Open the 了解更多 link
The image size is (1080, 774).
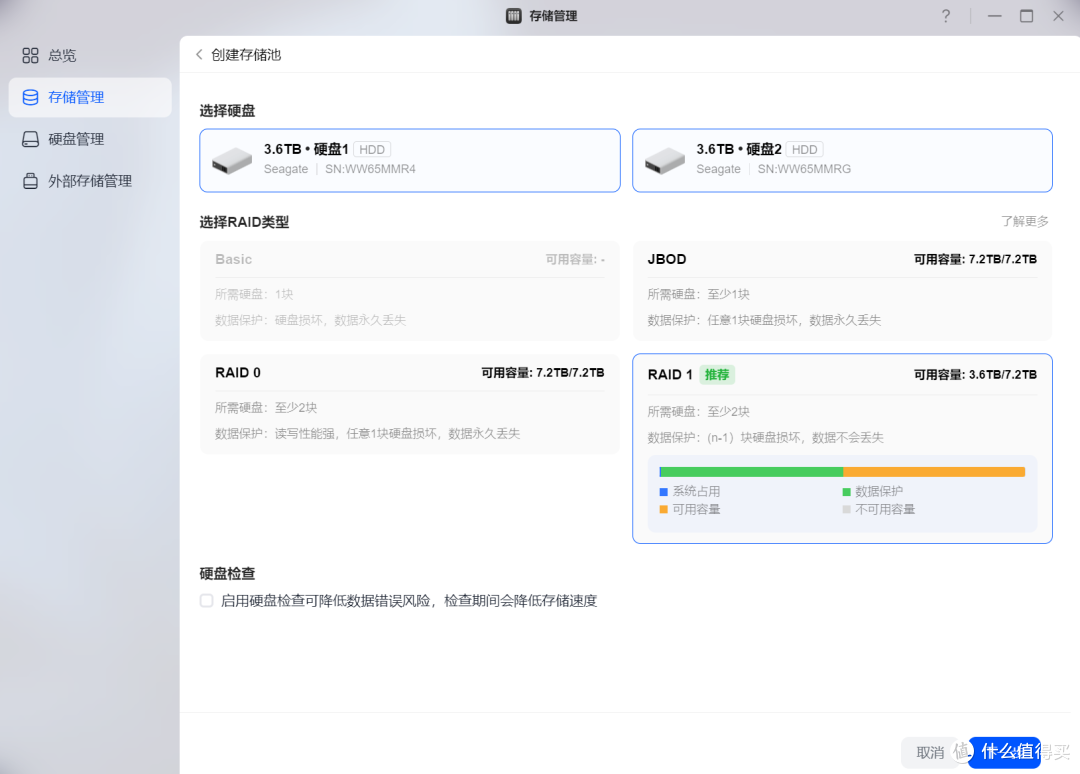(x=1025, y=221)
